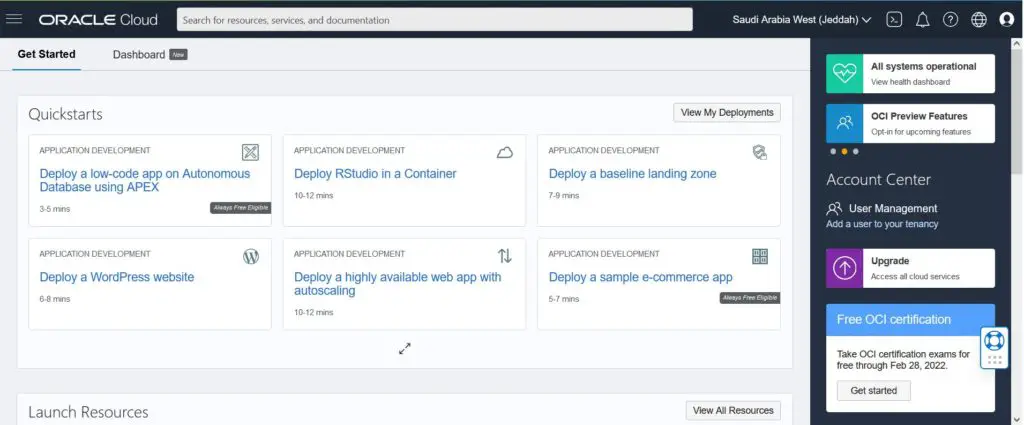The height and width of the screenshot is (425, 1024).
Task: Click the New badge beside Dashboard
Action: tap(178, 55)
